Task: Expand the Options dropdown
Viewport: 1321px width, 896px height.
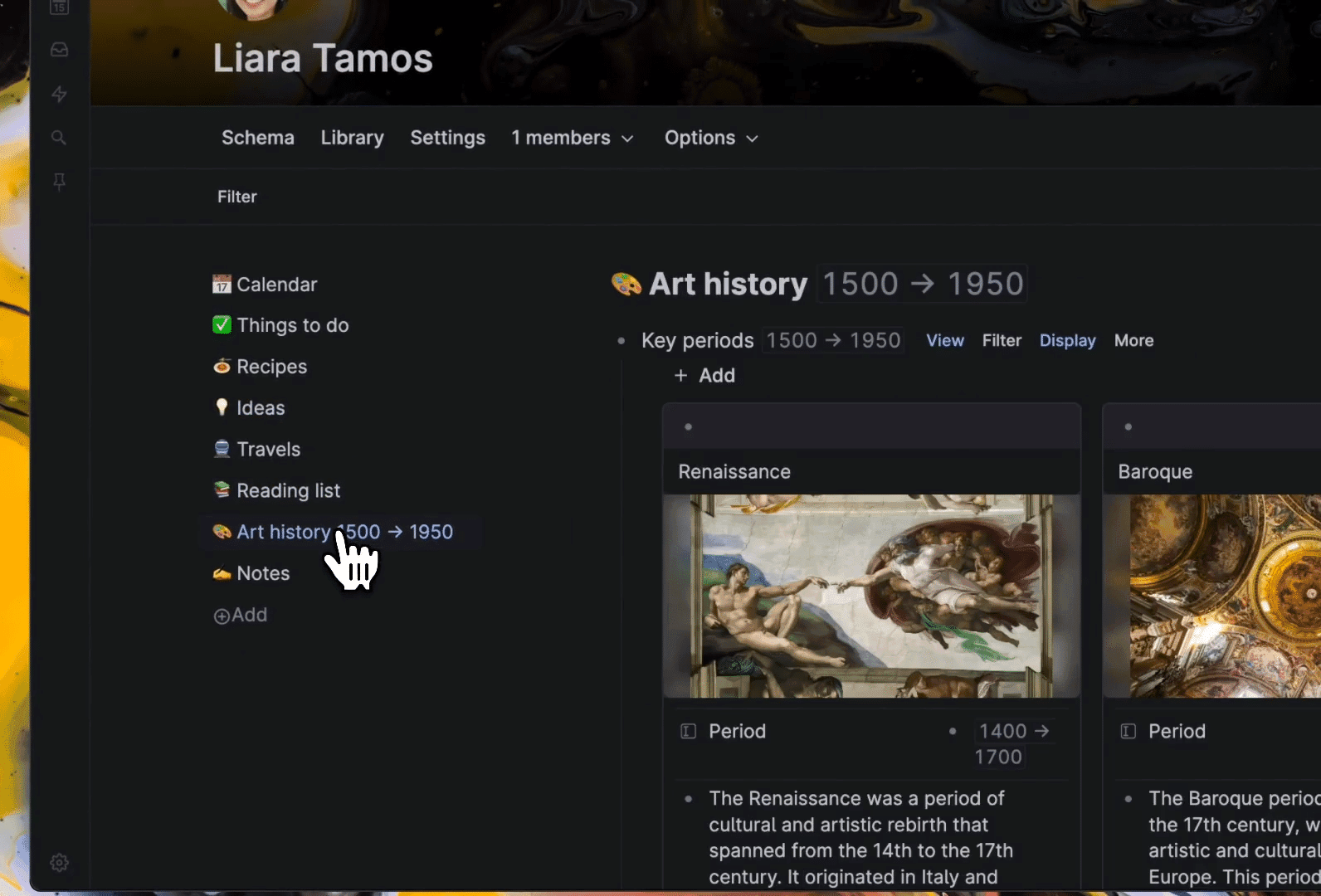Action: click(x=711, y=138)
